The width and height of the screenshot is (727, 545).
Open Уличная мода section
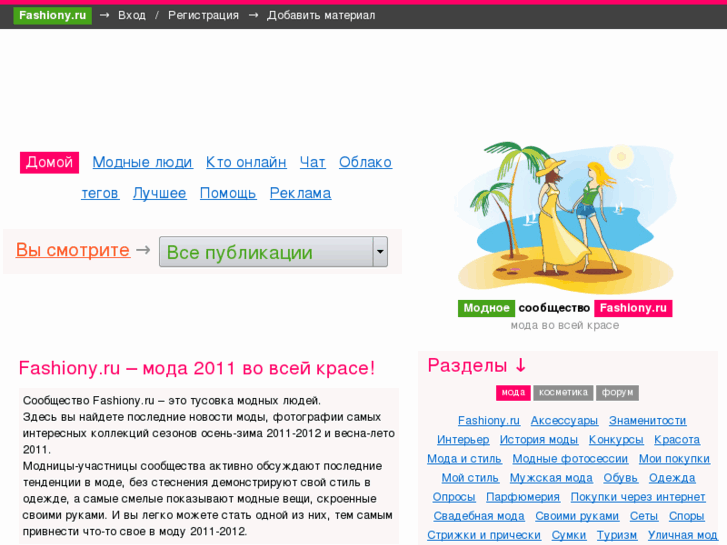682,534
